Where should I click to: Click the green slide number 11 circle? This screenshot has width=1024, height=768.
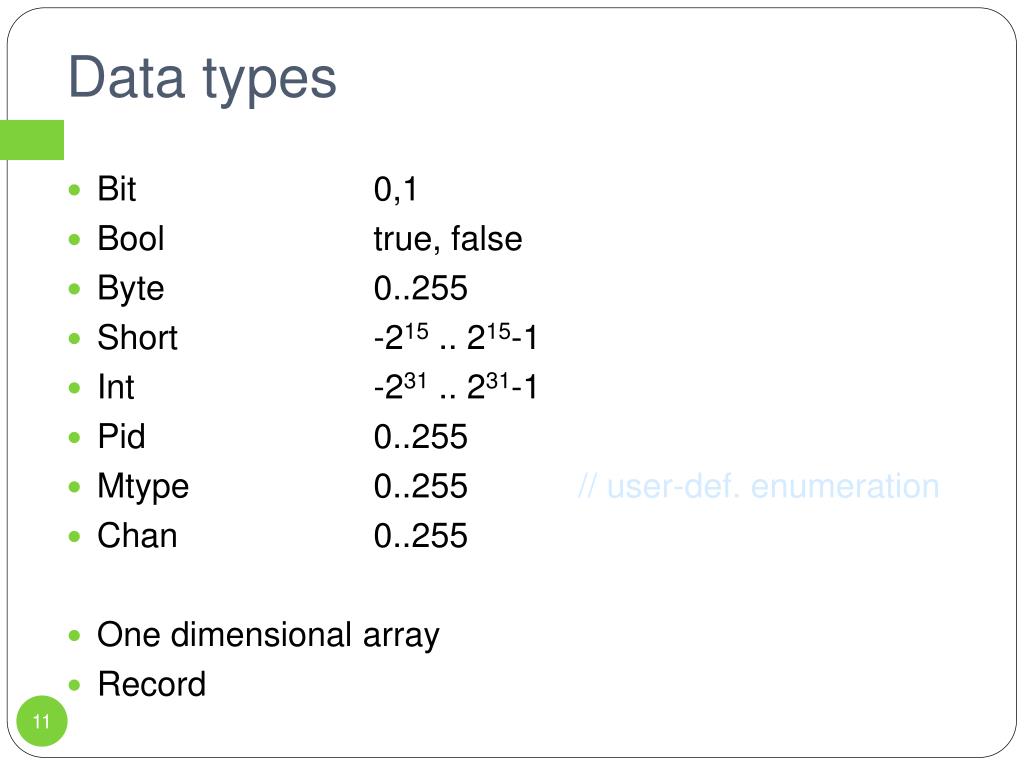pyautogui.click(x=42, y=721)
